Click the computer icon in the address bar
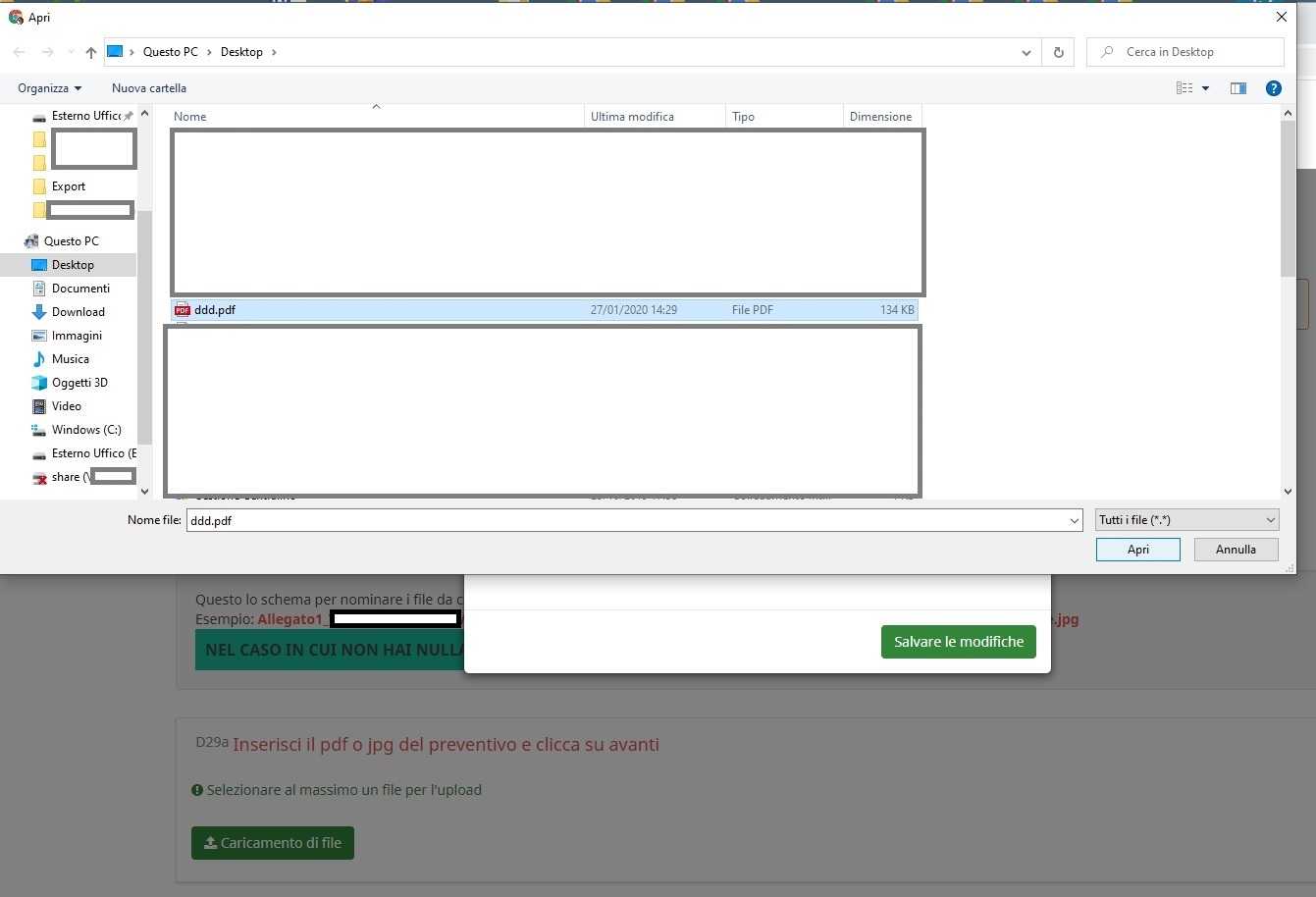The image size is (1316, 897). tap(115, 51)
